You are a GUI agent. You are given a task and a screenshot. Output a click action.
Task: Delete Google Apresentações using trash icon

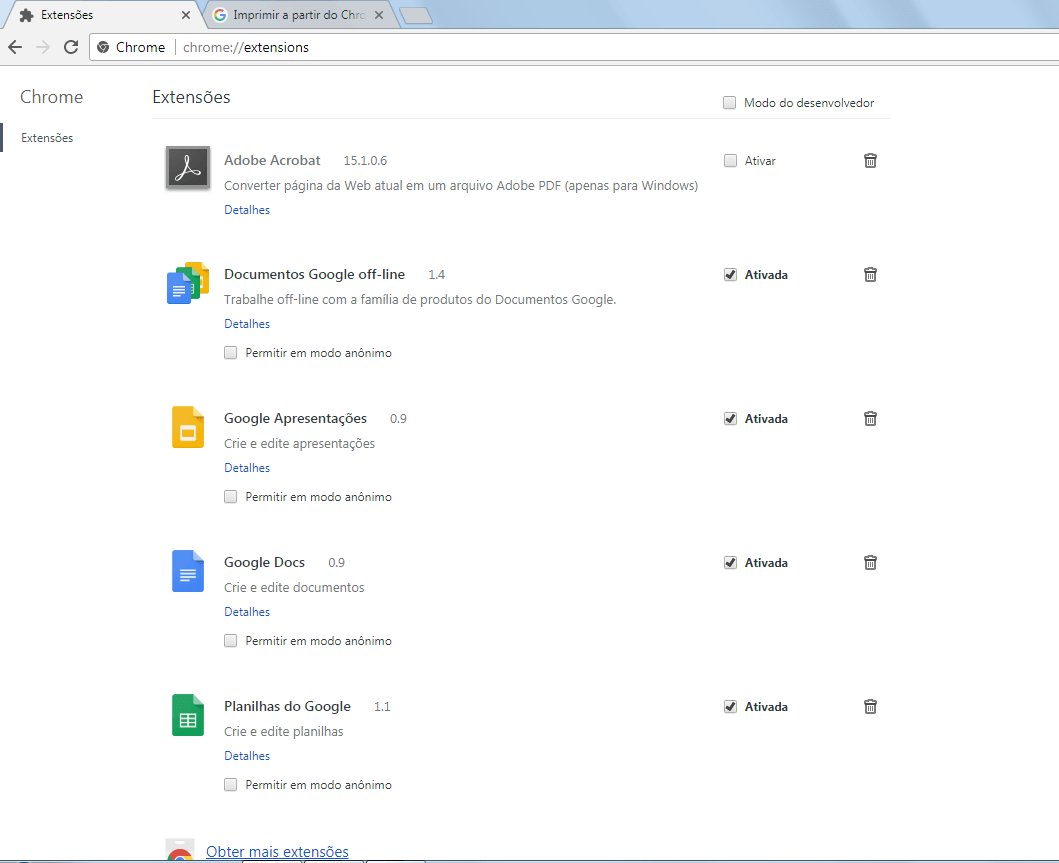[870, 419]
